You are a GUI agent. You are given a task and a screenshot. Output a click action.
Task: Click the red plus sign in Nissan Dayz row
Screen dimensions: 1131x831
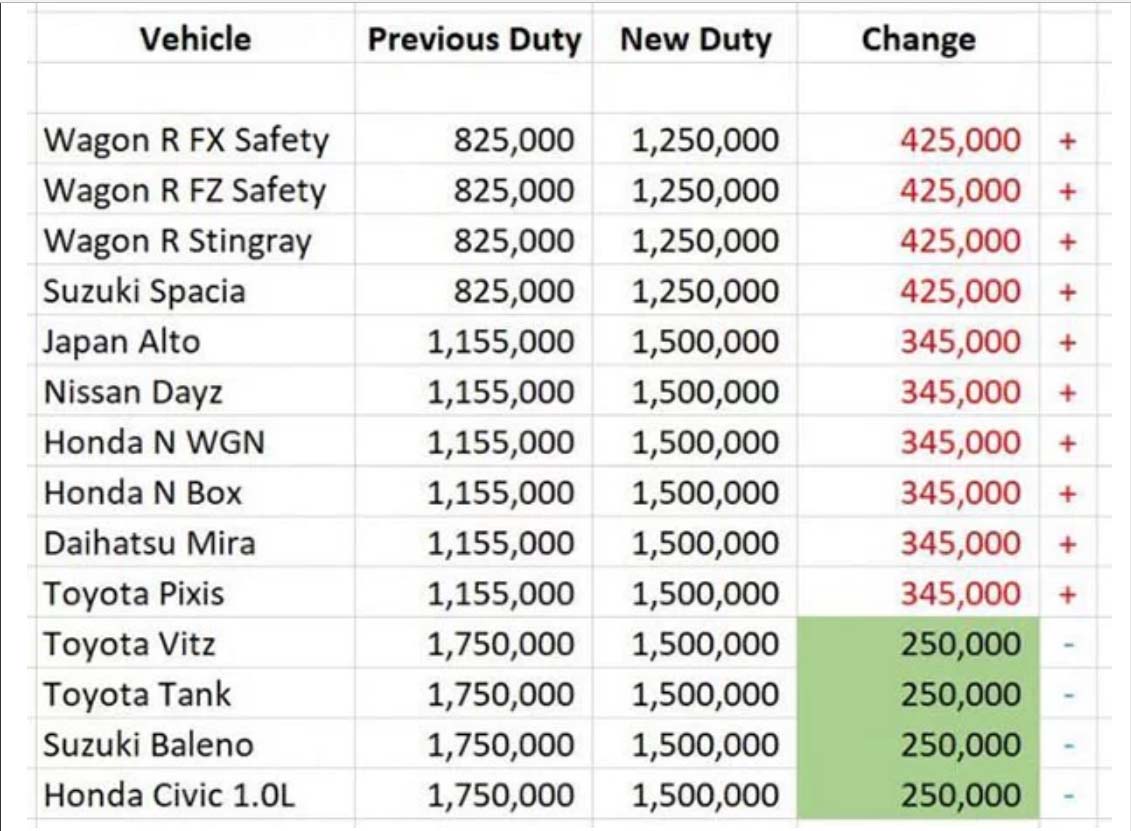click(1067, 393)
